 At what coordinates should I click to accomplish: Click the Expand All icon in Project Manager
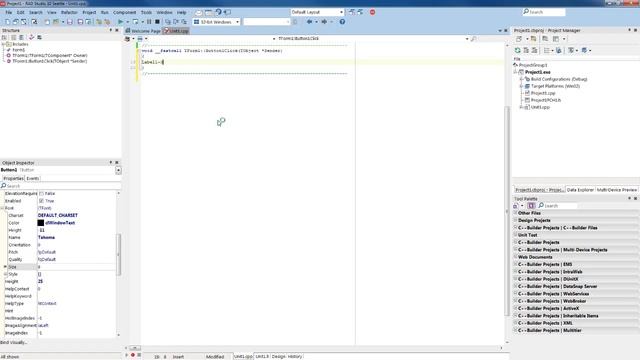coord(526,50)
